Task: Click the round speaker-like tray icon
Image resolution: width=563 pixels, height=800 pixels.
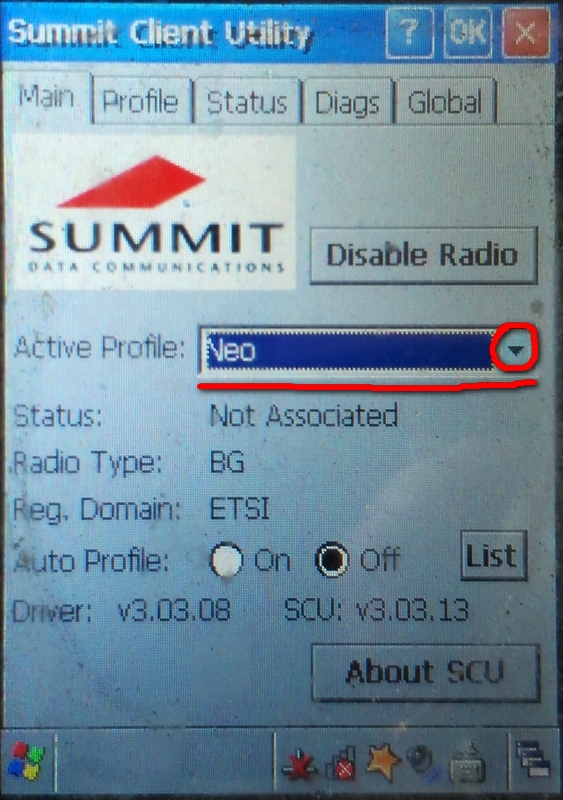Action: [422, 761]
